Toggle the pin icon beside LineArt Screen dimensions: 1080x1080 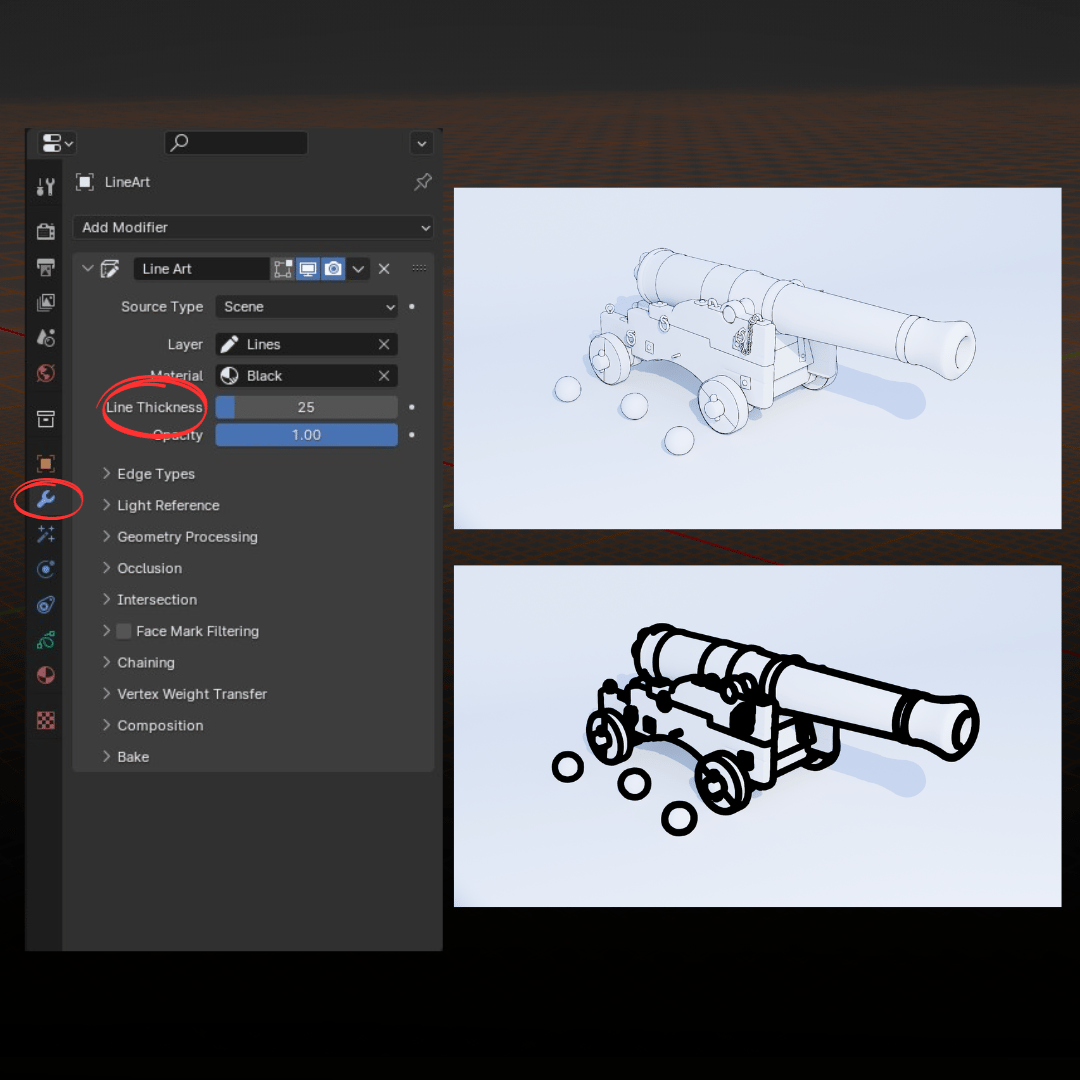pyautogui.click(x=422, y=182)
